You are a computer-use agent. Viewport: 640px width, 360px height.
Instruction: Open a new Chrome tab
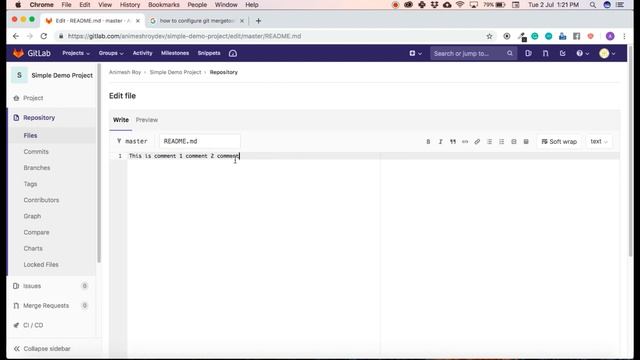point(258,21)
